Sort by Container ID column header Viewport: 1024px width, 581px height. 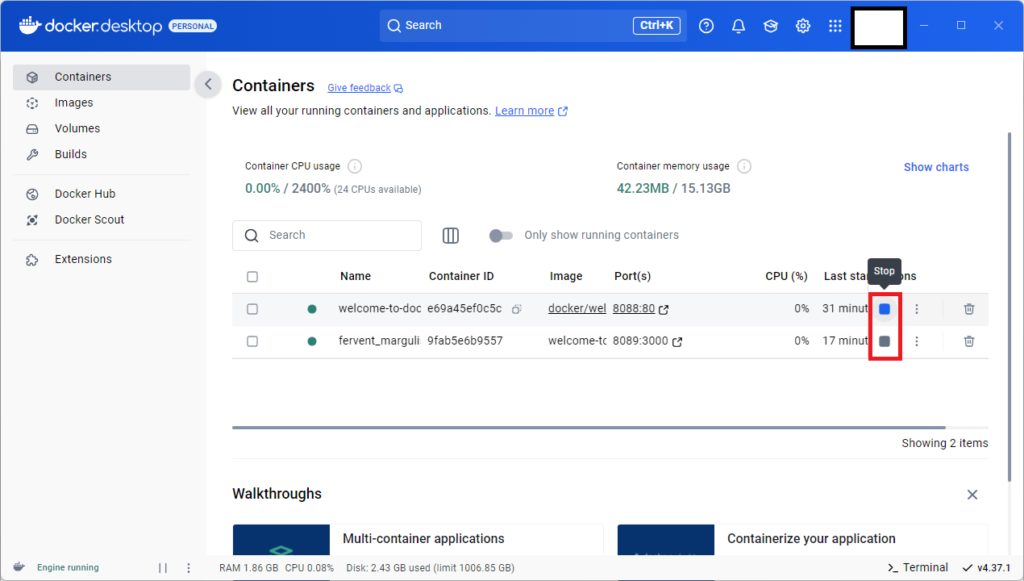pos(461,276)
